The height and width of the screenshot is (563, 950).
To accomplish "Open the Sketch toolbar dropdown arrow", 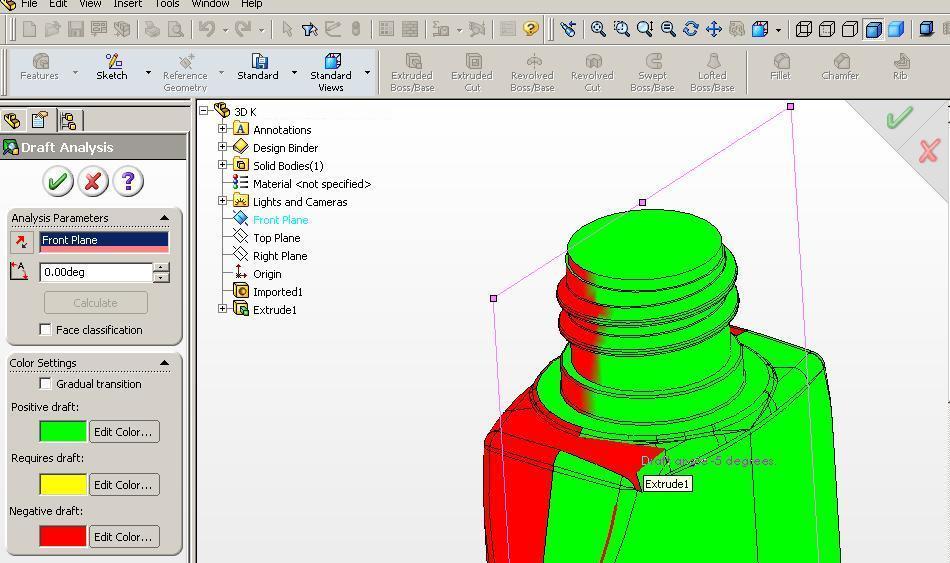I will click(x=148, y=73).
